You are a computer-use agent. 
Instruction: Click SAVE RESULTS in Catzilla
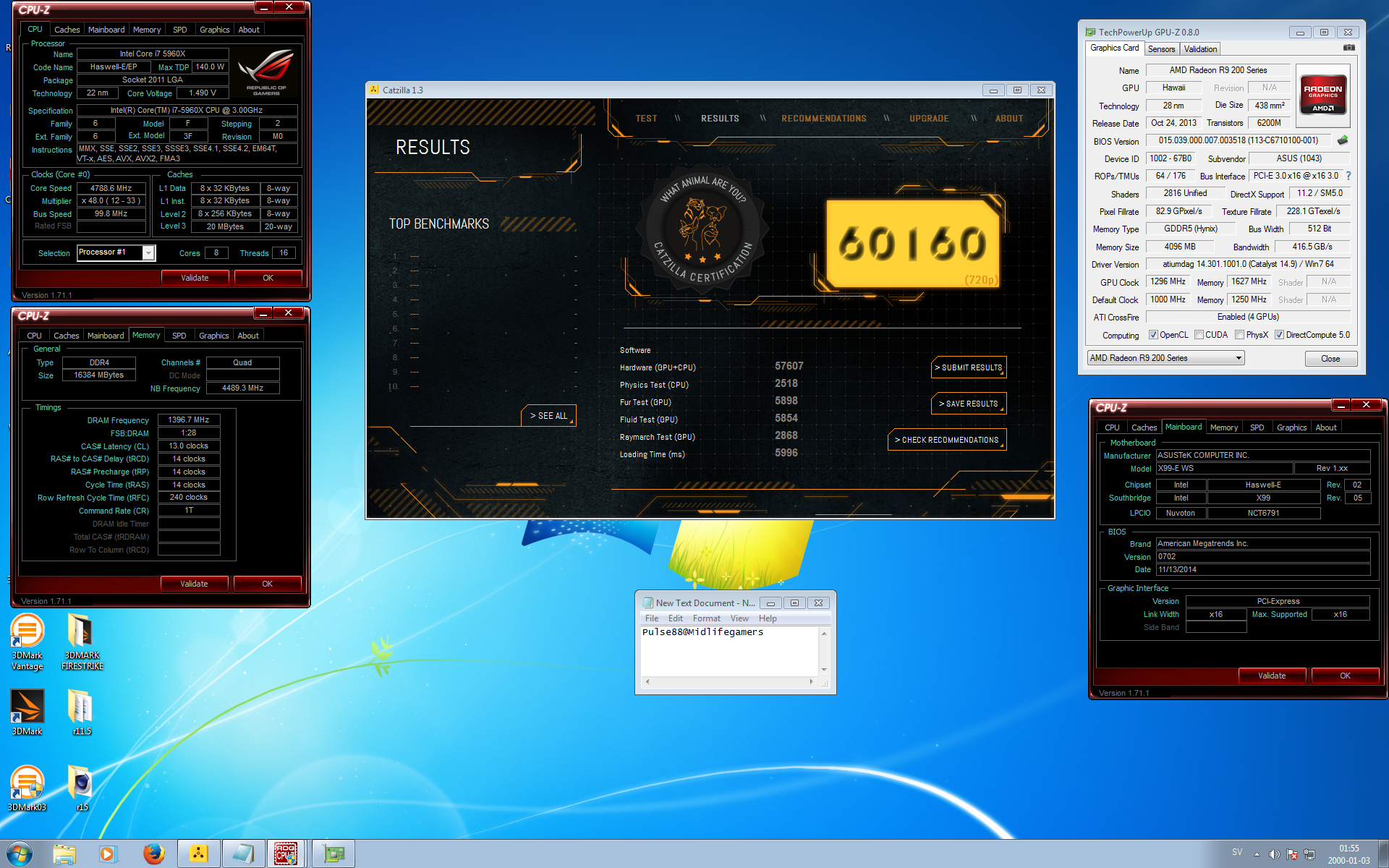click(969, 404)
